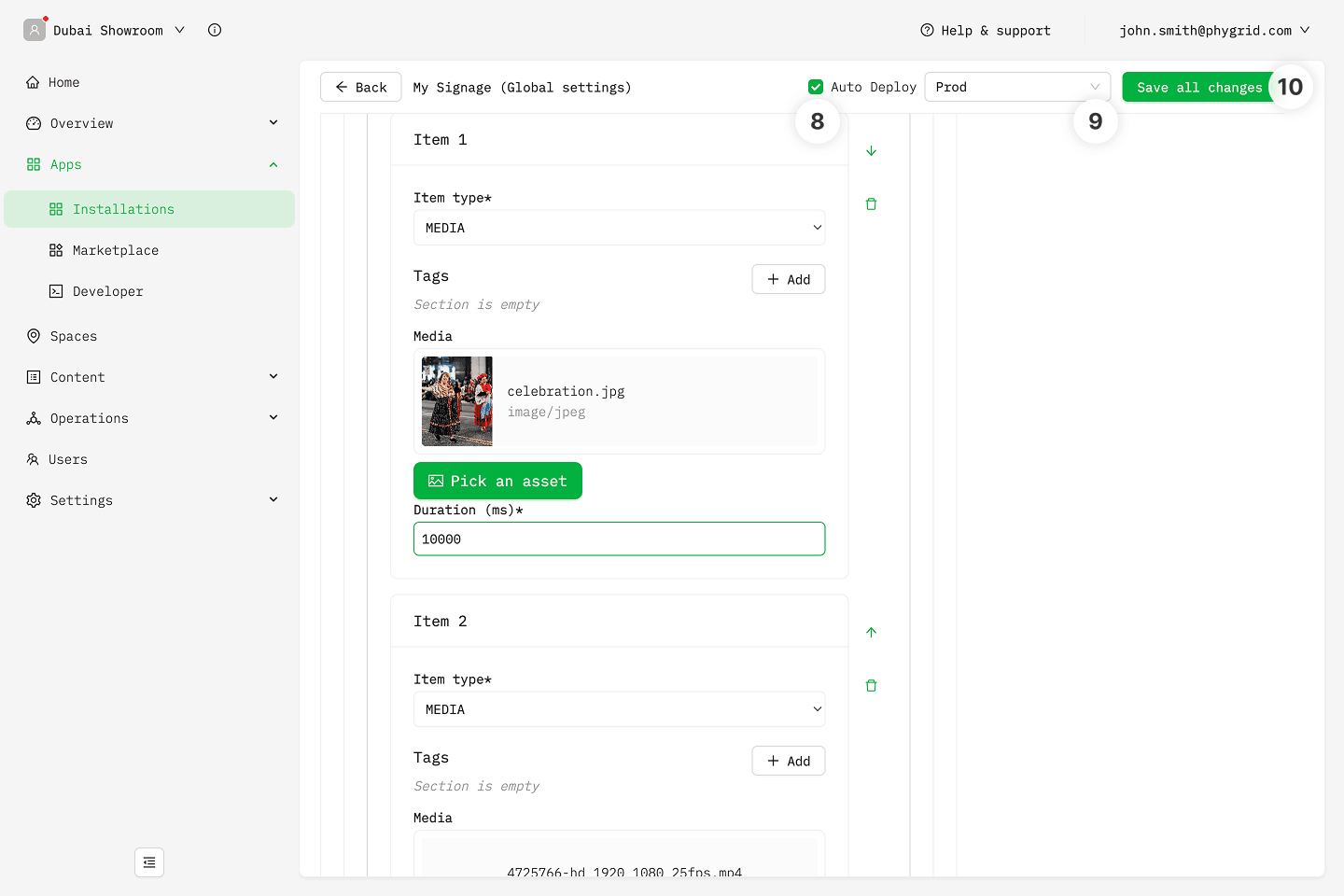Open Item 2 Item type dropdown

point(619,709)
